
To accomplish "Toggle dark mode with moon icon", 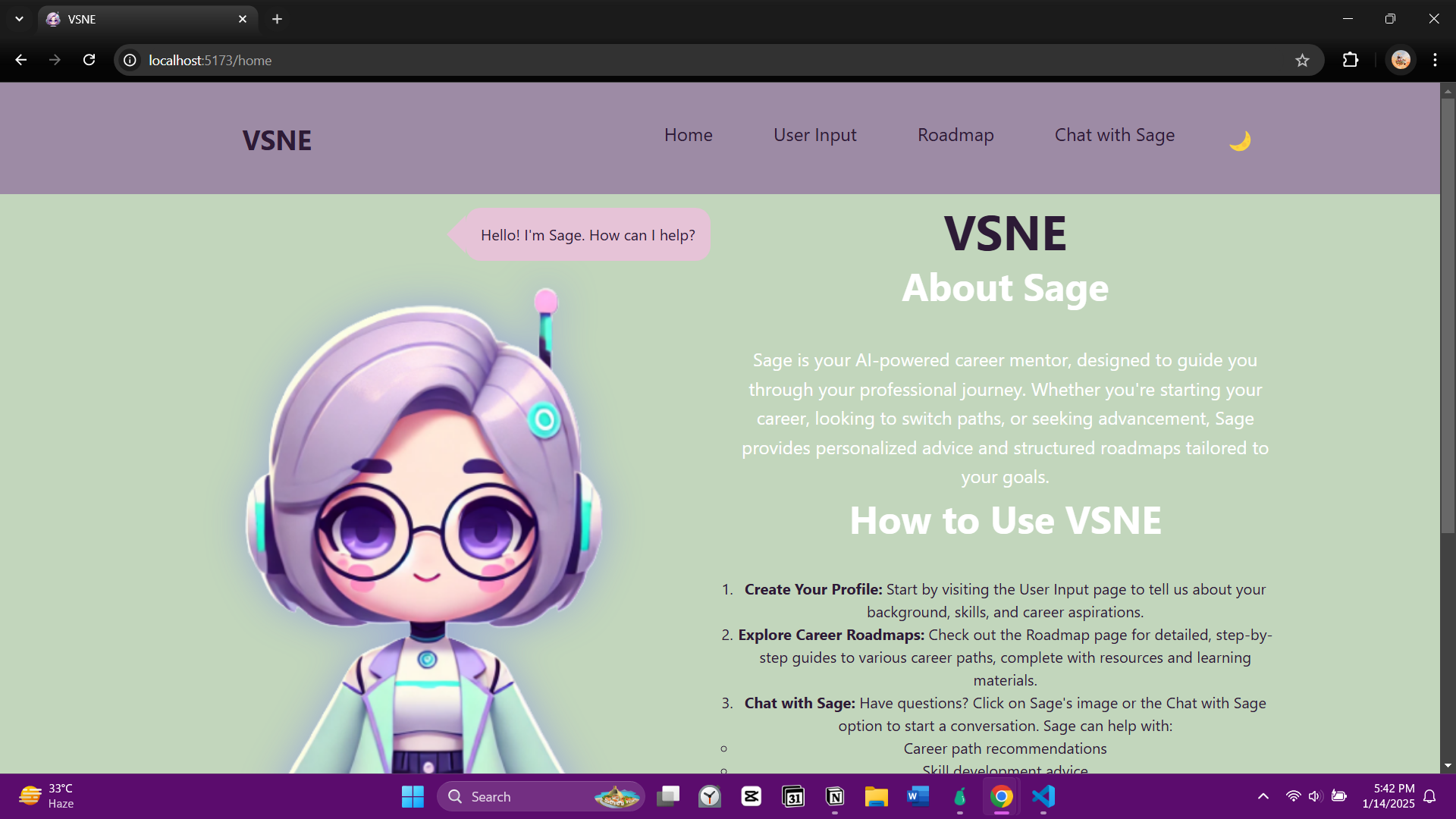I will tap(1240, 140).
